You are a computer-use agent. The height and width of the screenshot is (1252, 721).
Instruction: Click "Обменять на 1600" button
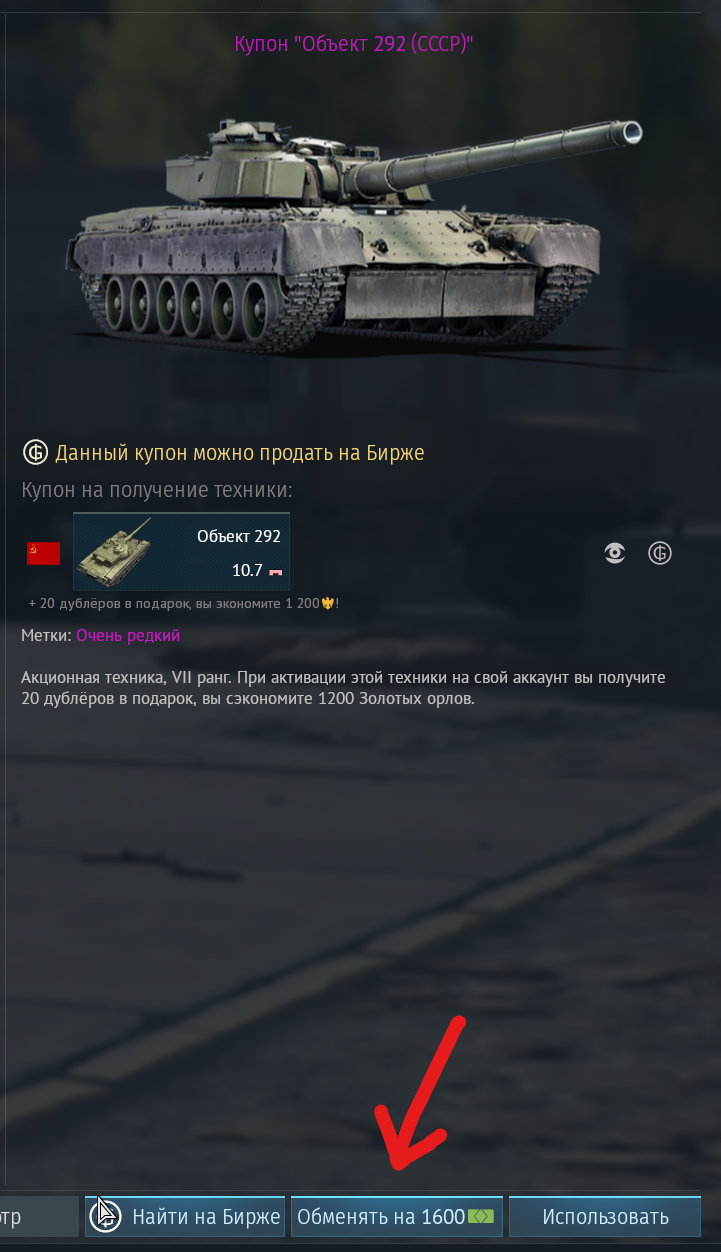pos(397,1217)
